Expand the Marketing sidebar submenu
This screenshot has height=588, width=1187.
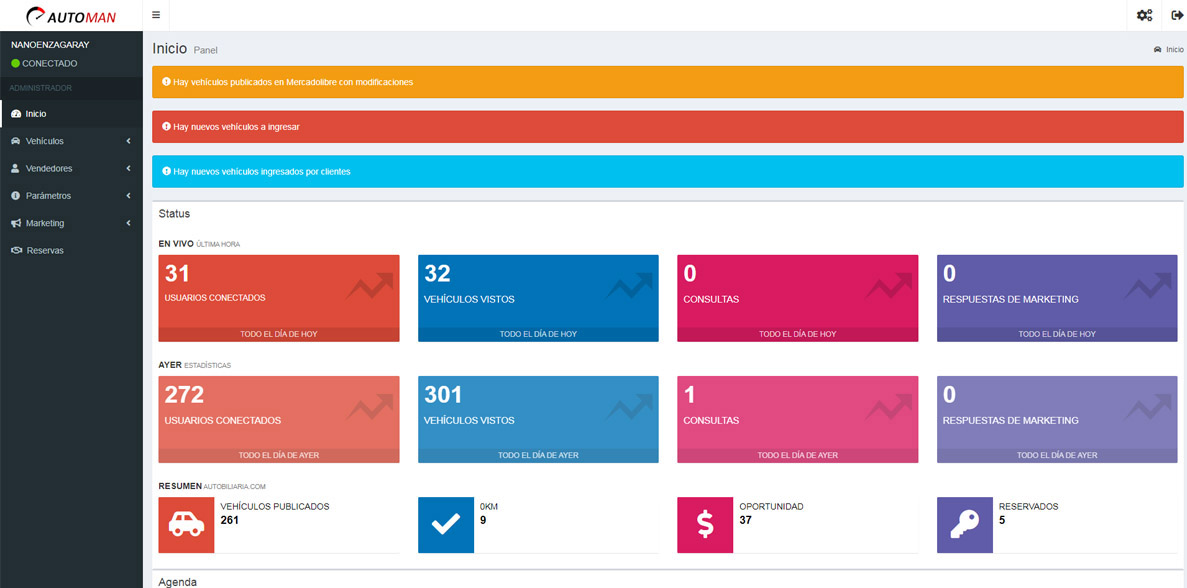pyautogui.click(x=70, y=223)
